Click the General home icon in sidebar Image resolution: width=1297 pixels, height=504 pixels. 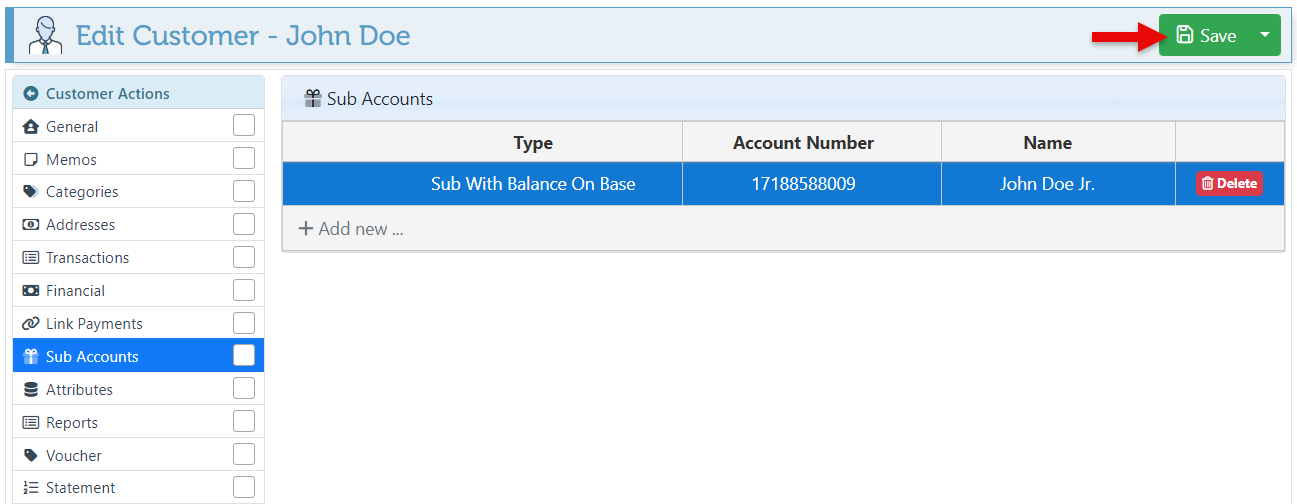click(x=30, y=127)
